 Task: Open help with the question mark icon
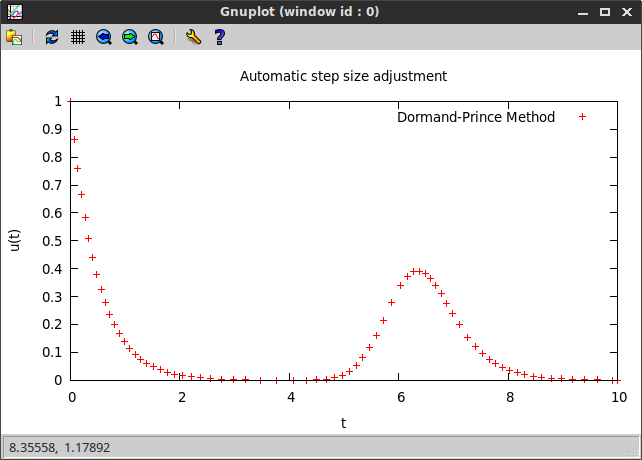tap(219, 37)
